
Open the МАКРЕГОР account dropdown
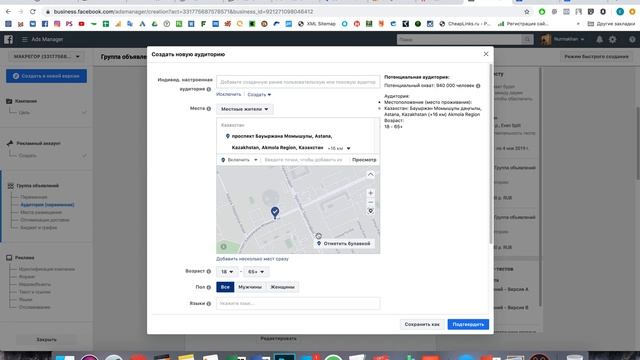coord(46,57)
